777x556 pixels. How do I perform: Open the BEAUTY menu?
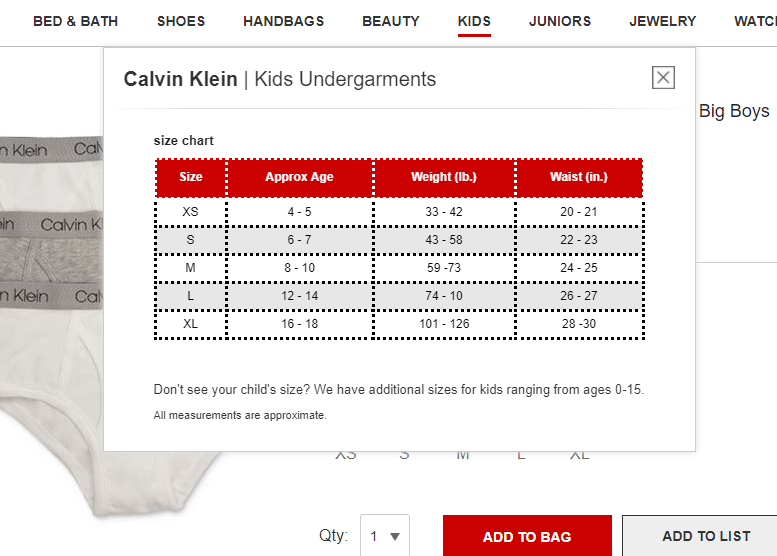tap(390, 21)
